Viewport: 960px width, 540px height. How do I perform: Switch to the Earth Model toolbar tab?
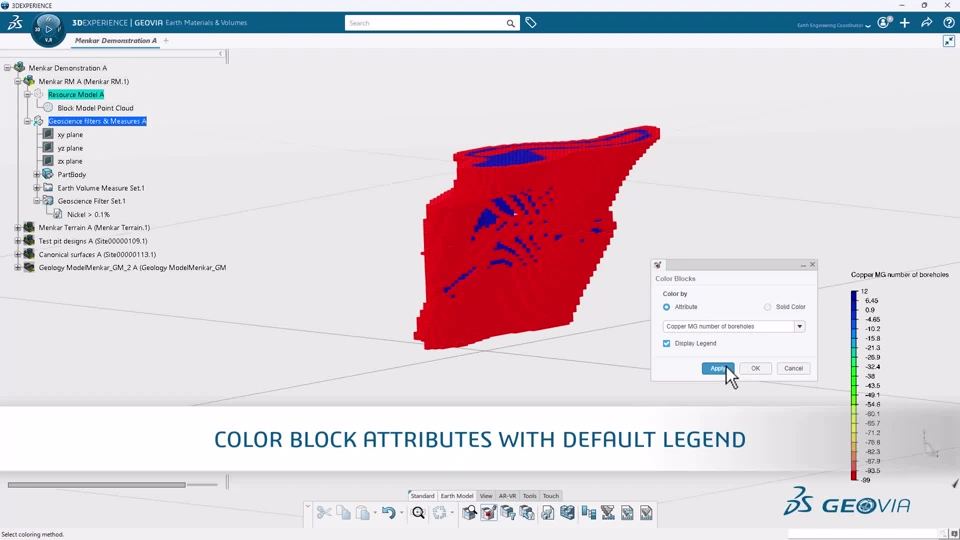pyautogui.click(x=457, y=496)
